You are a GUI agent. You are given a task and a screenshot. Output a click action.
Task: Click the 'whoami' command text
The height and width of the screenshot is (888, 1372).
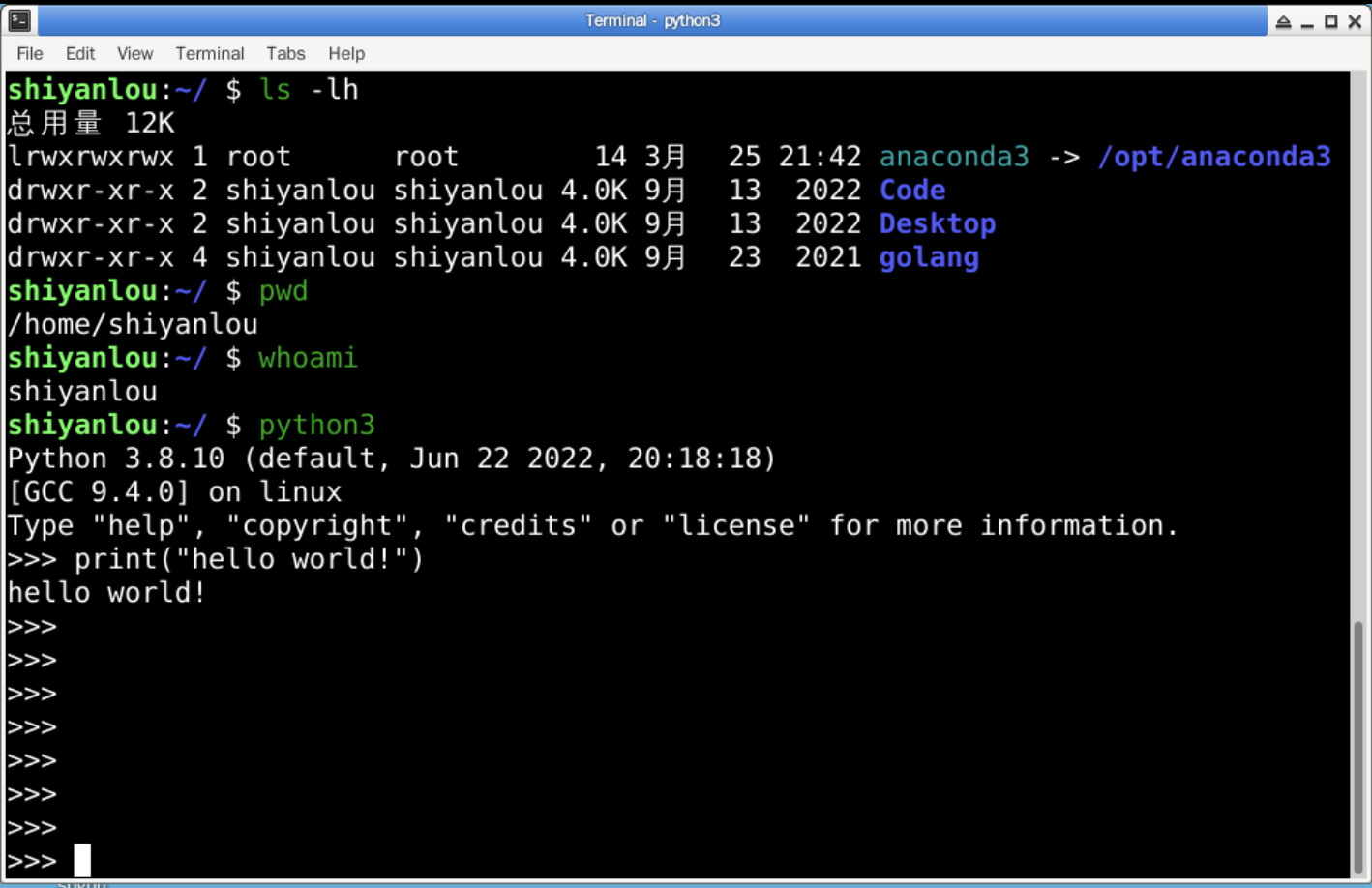click(309, 358)
